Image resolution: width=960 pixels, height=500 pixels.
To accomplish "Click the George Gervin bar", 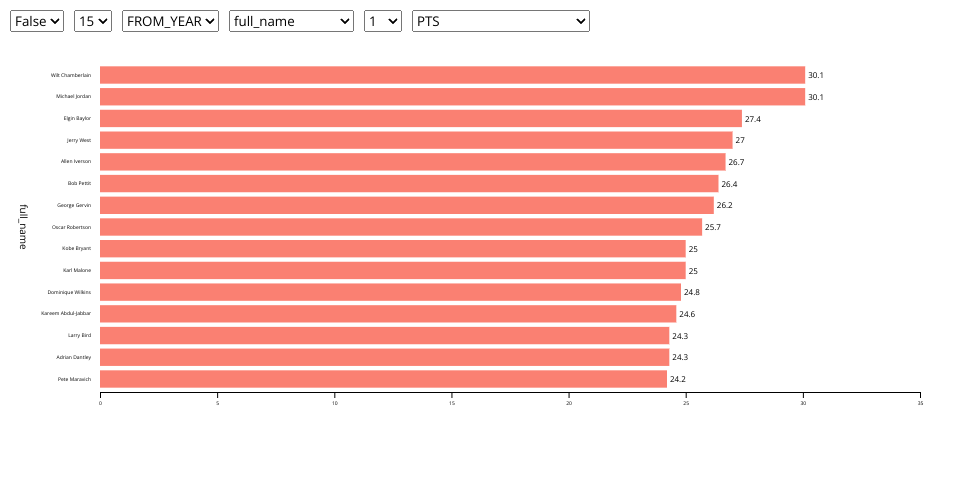I will [407, 205].
